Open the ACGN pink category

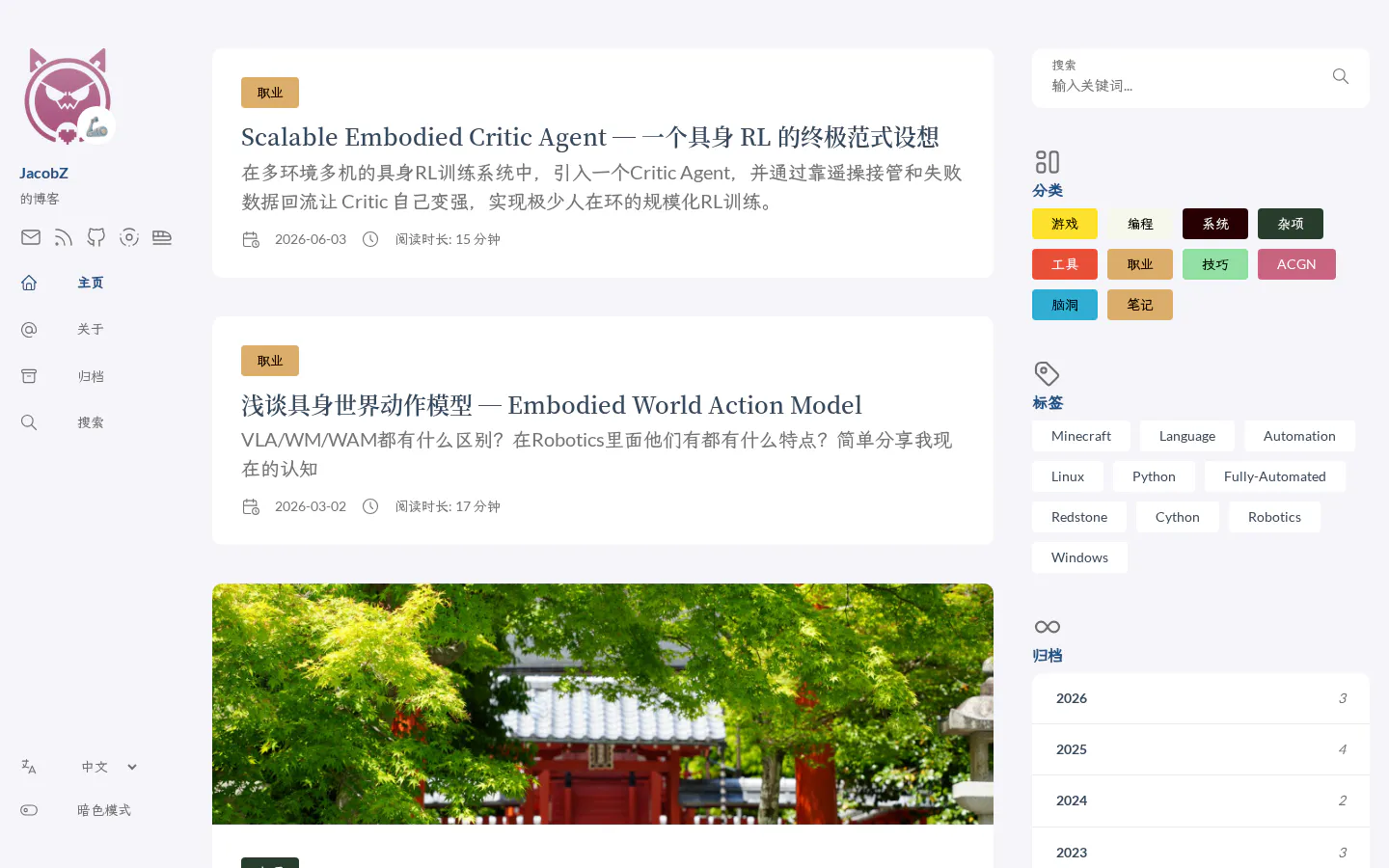(1296, 264)
